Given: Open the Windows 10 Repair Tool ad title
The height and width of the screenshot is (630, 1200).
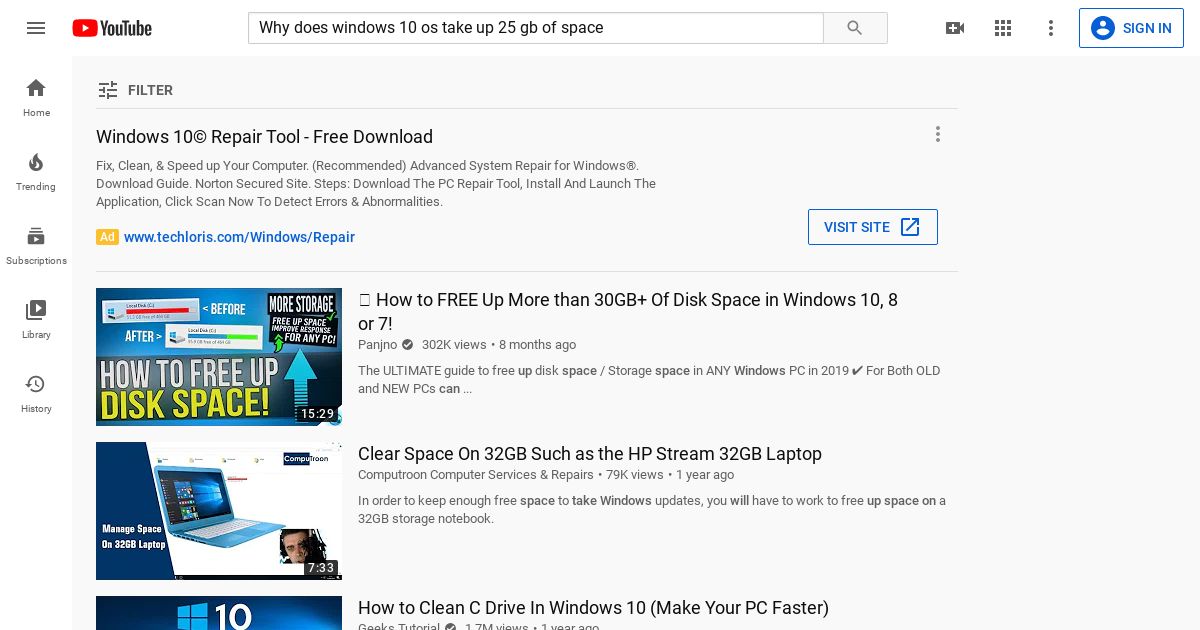Looking at the screenshot, I should coord(264,137).
